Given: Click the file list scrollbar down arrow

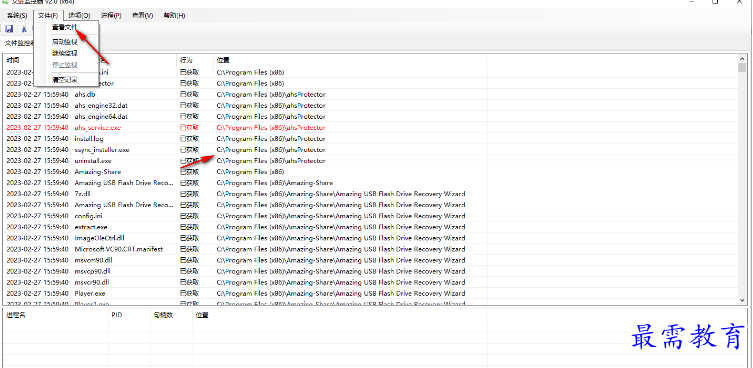Looking at the screenshot, I should coord(742,300).
